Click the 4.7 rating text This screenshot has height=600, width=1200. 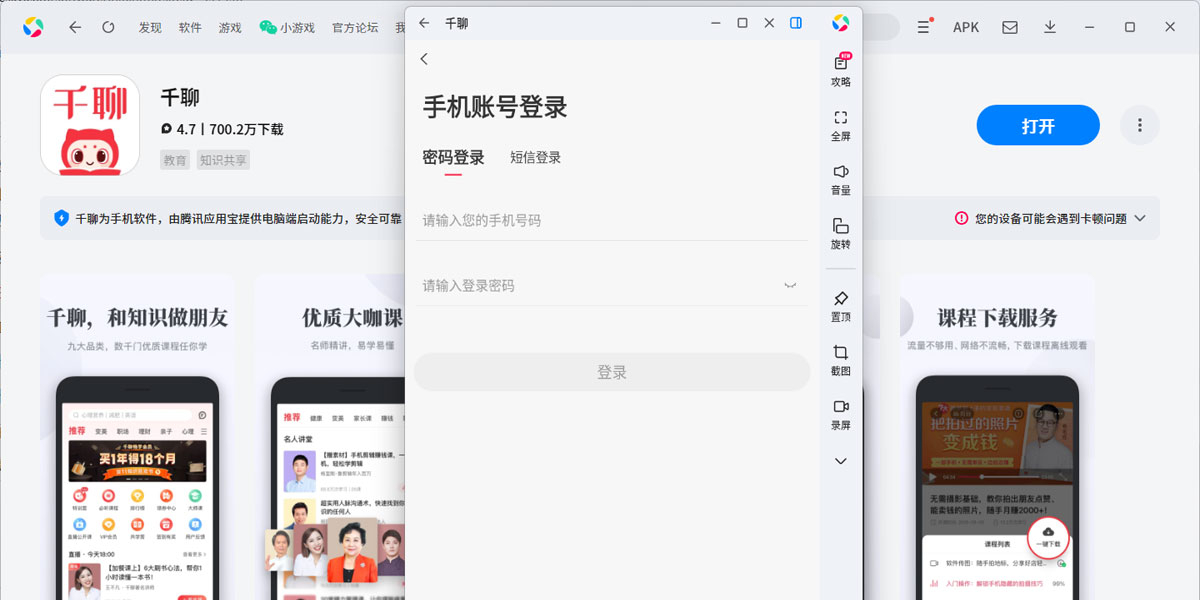(x=186, y=129)
